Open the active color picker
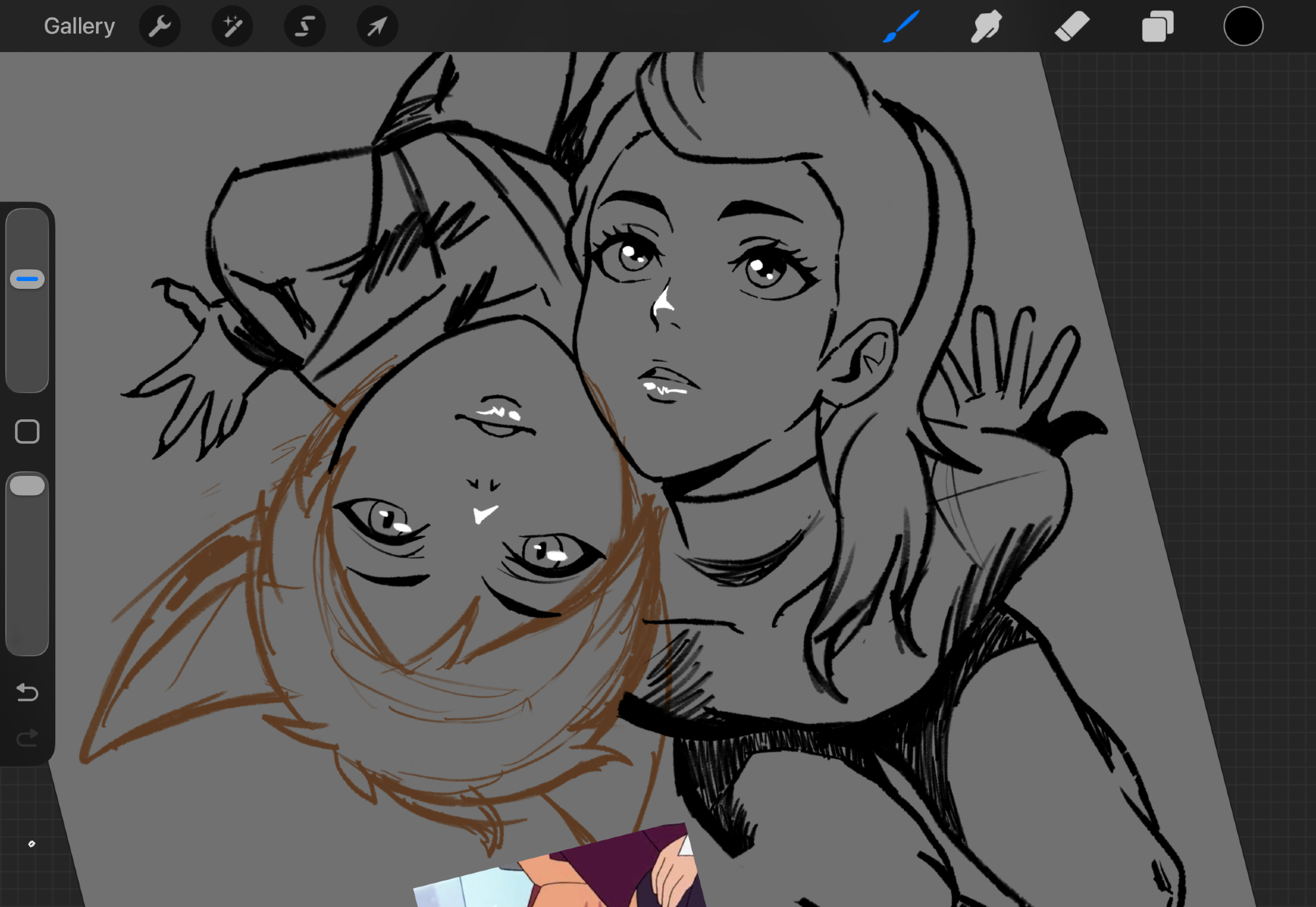This screenshot has width=1316, height=907. coord(1243,27)
